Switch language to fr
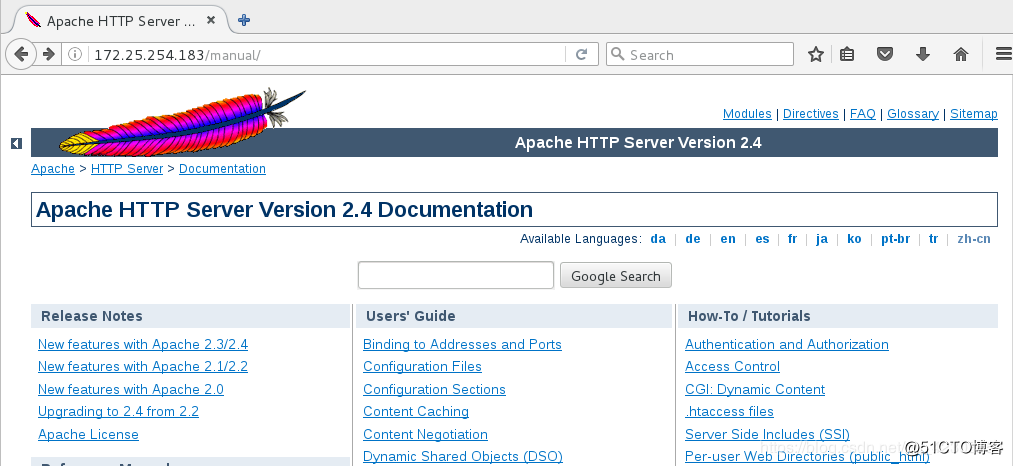 tap(792, 239)
